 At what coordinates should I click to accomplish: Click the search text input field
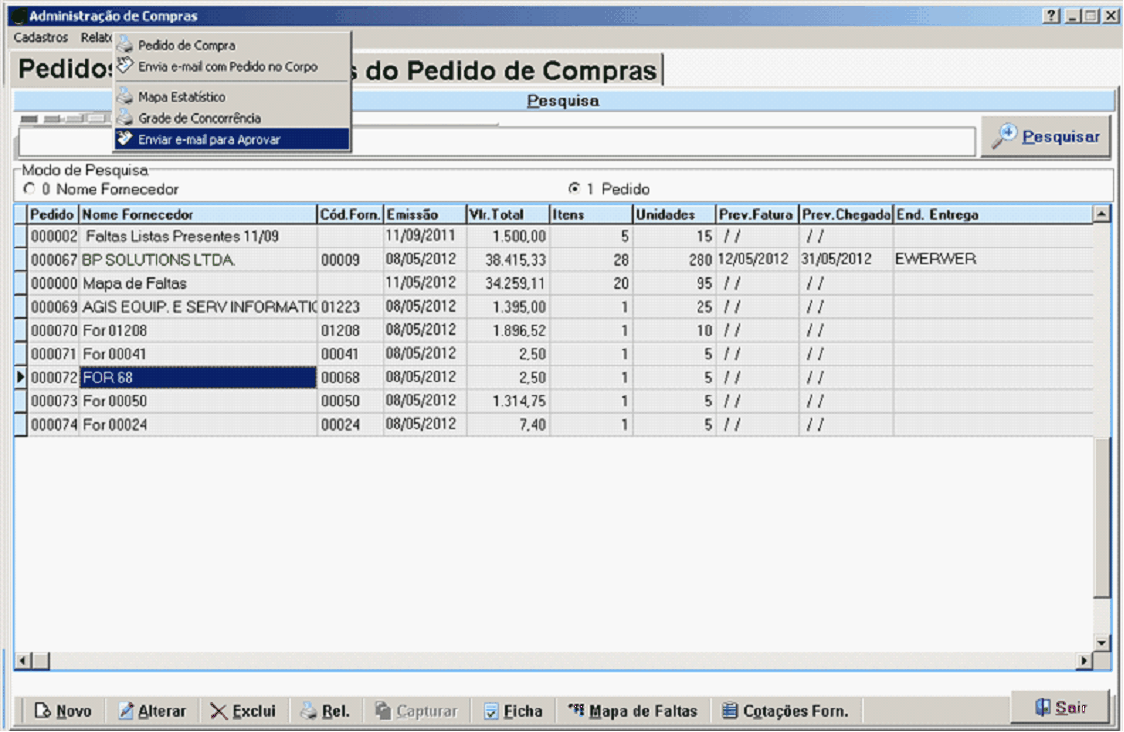497,142
